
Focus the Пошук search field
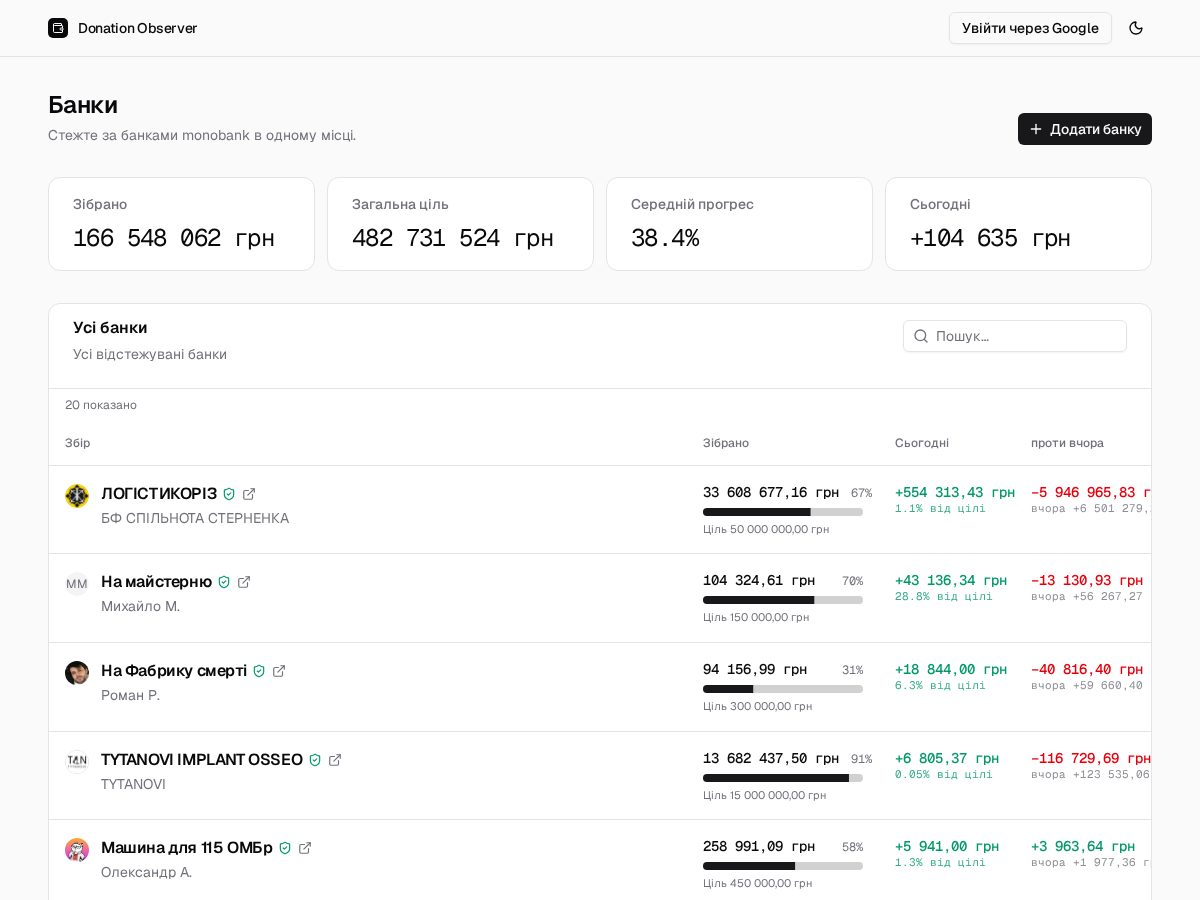pos(1015,336)
